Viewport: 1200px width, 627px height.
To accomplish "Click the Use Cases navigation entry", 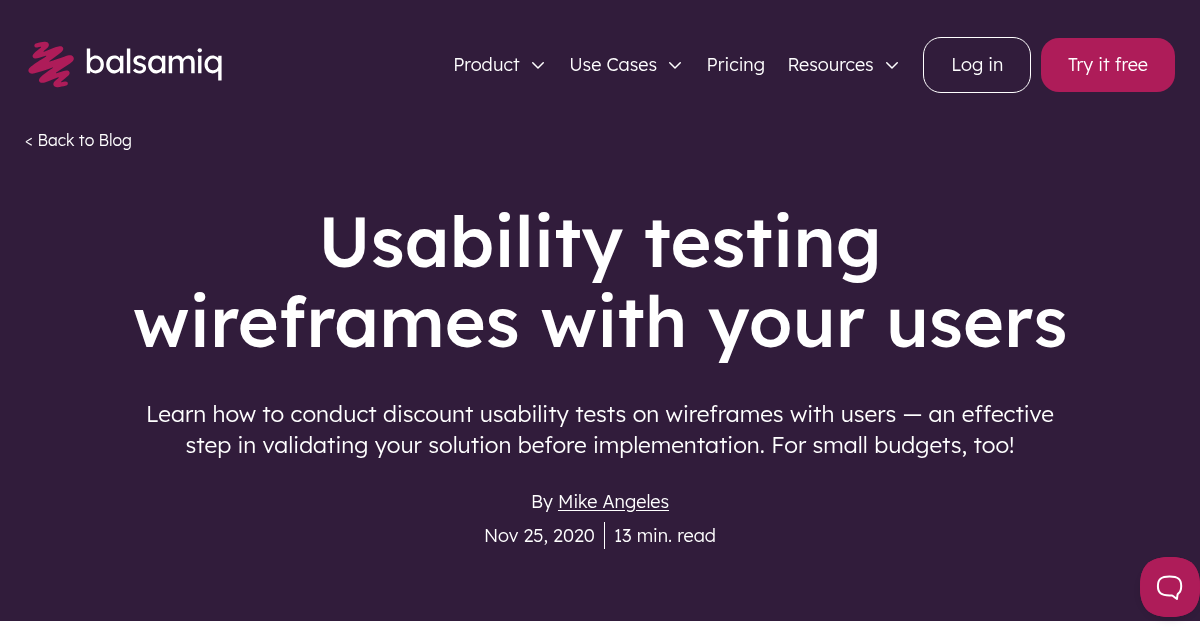I will pos(613,64).
